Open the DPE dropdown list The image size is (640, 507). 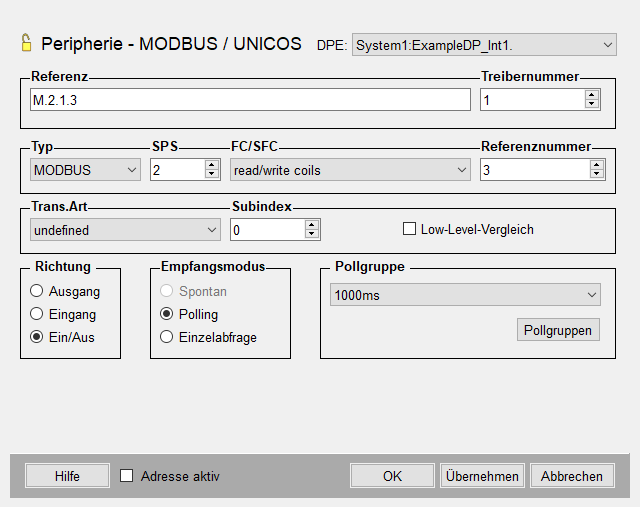click(x=484, y=44)
